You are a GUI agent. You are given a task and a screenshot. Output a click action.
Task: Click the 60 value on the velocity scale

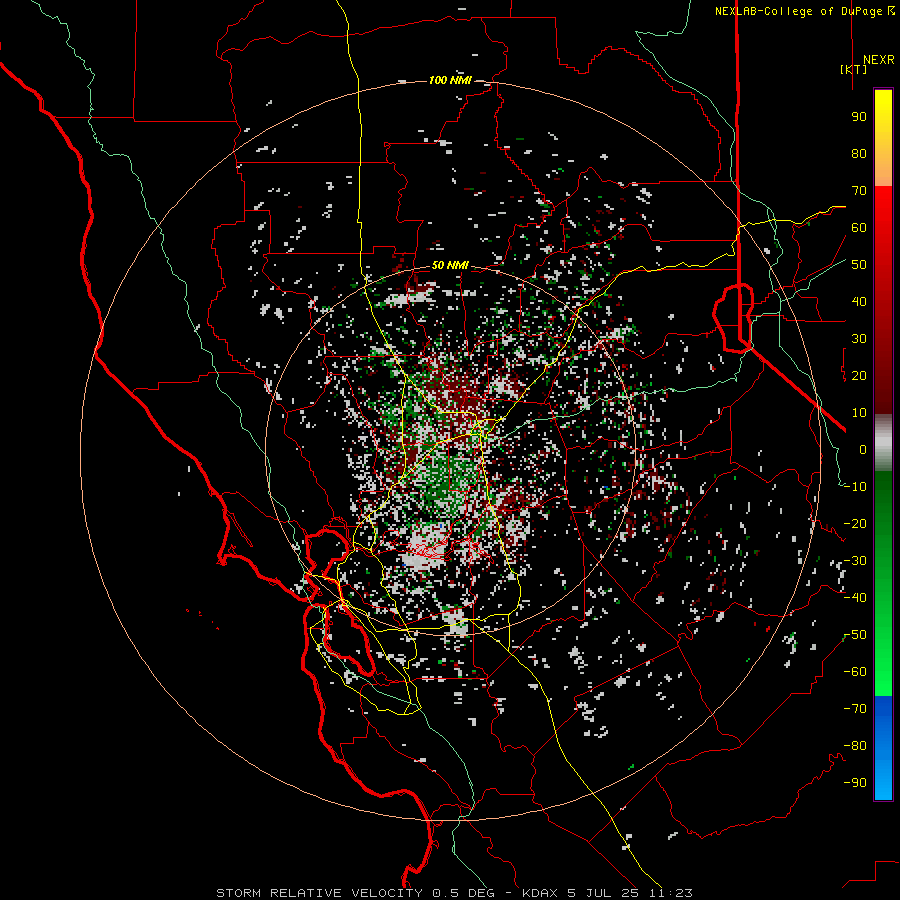pyautogui.click(x=859, y=228)
